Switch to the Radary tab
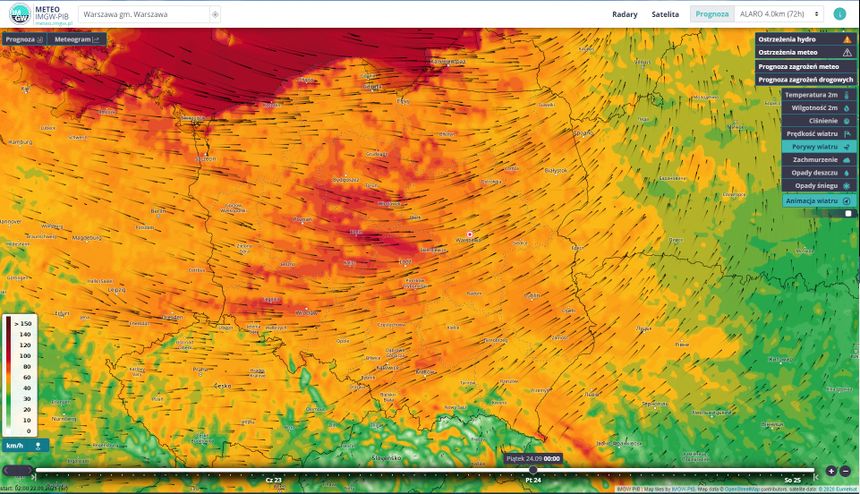860x494 pixels. [x=625, y=14]
